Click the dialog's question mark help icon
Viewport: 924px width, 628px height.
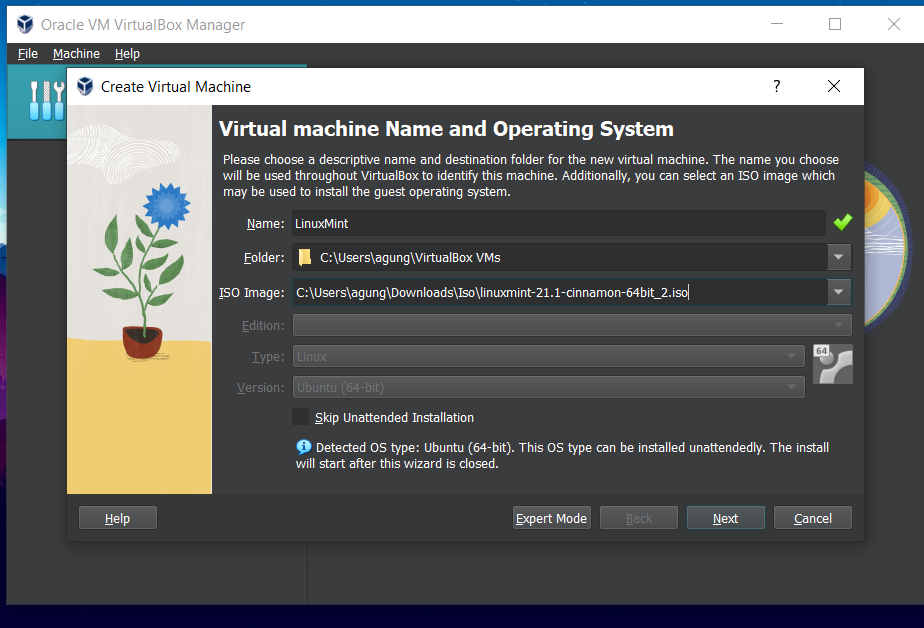(776, 87)
